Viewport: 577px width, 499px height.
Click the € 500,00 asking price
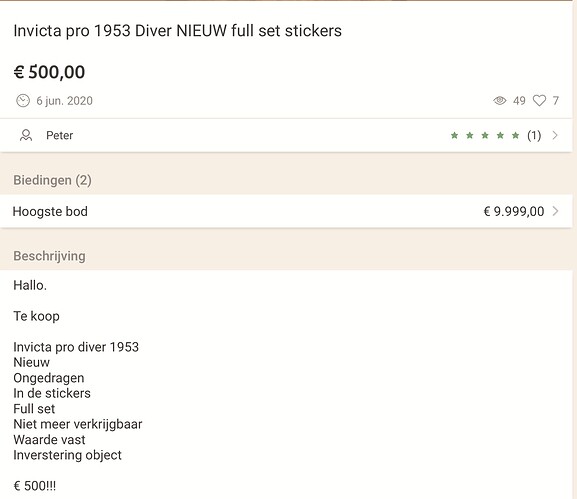[x=49, y=72]
